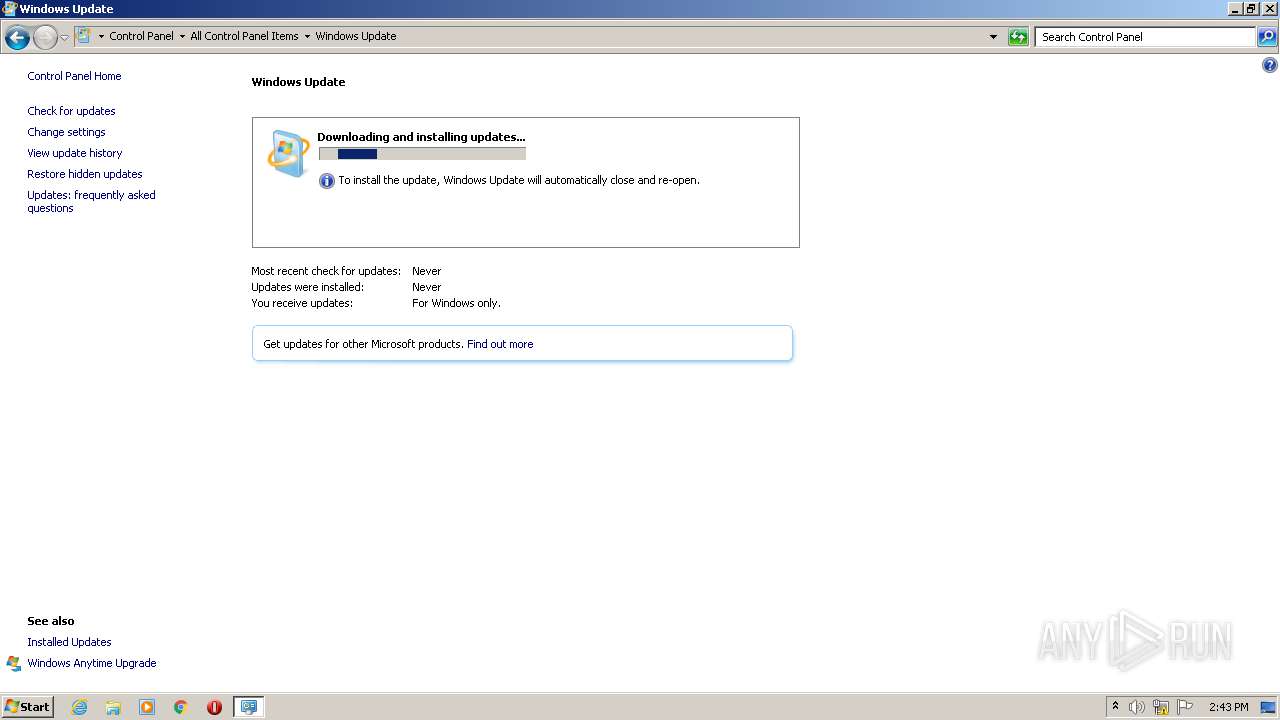
Task: Open the address bar history dropdown
Action: 993,37
